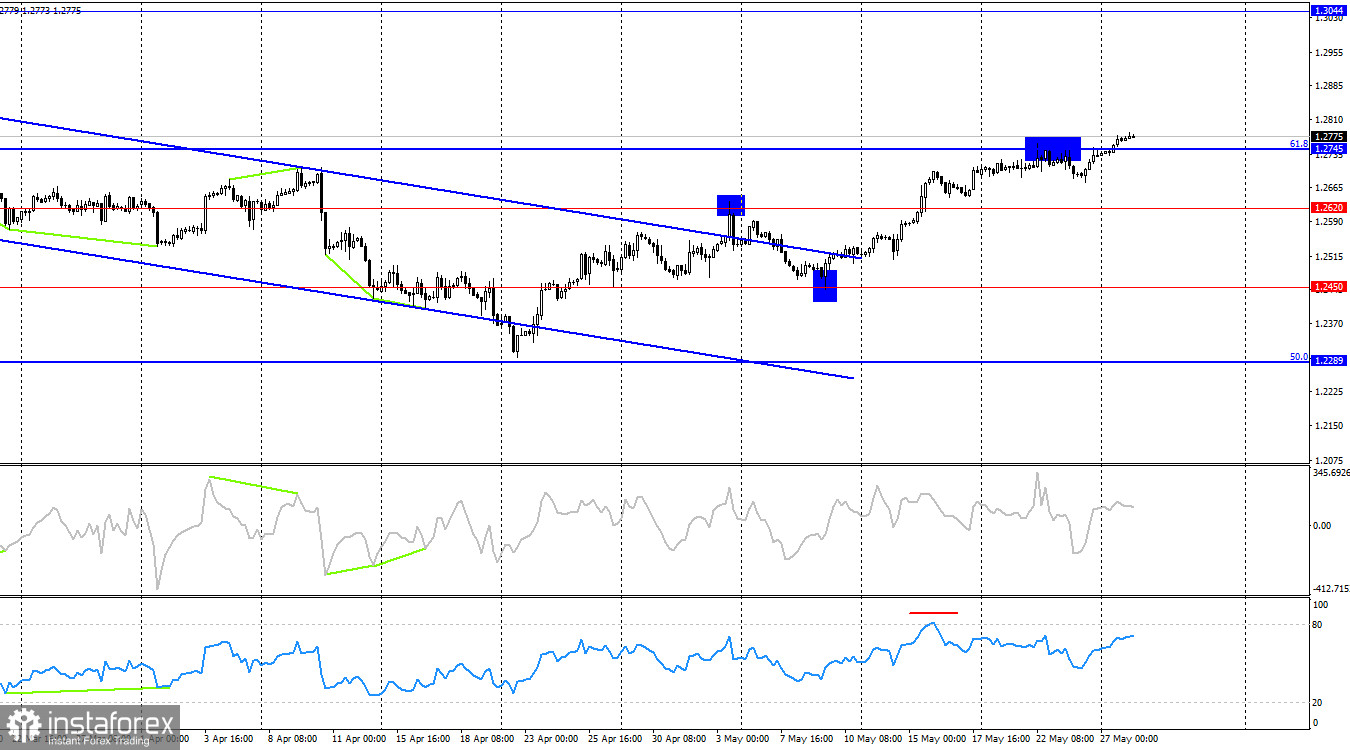
Task: Click the 27 May 00:00 date label
Action: [x=1129, y=739]
